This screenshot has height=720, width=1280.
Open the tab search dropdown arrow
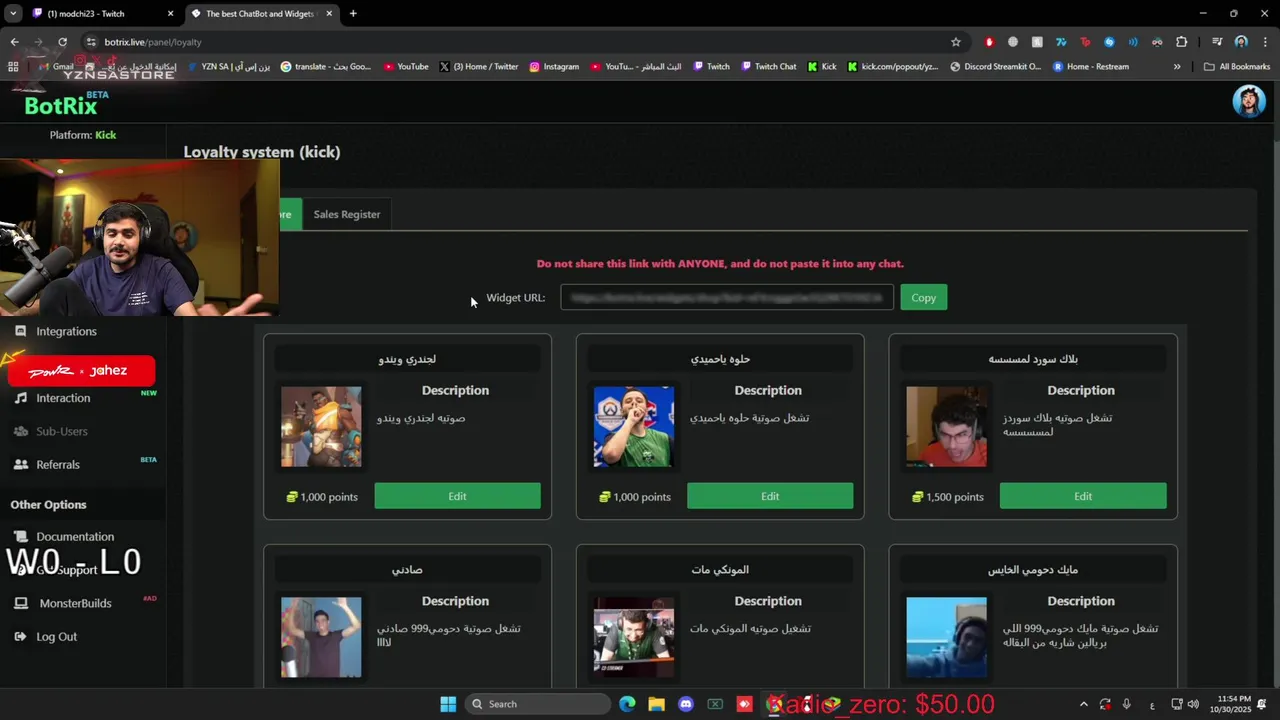(x=13, y=14)
